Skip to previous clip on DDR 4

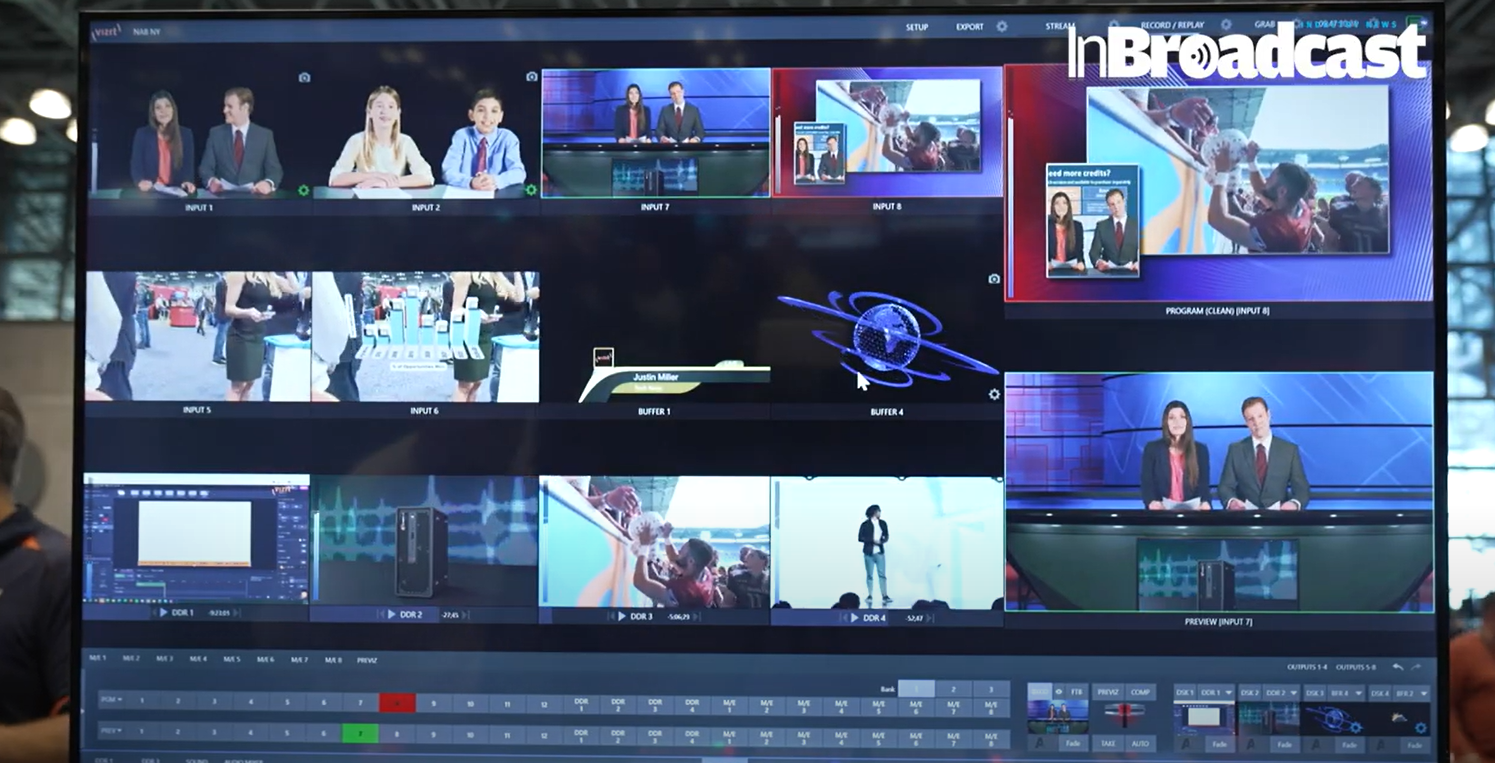click(x=842, y=618)
